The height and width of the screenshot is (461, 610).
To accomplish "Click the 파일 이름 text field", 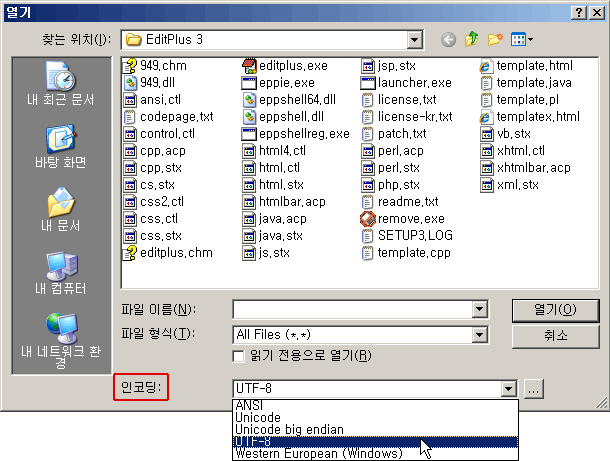I will click(x=352, y=308).
